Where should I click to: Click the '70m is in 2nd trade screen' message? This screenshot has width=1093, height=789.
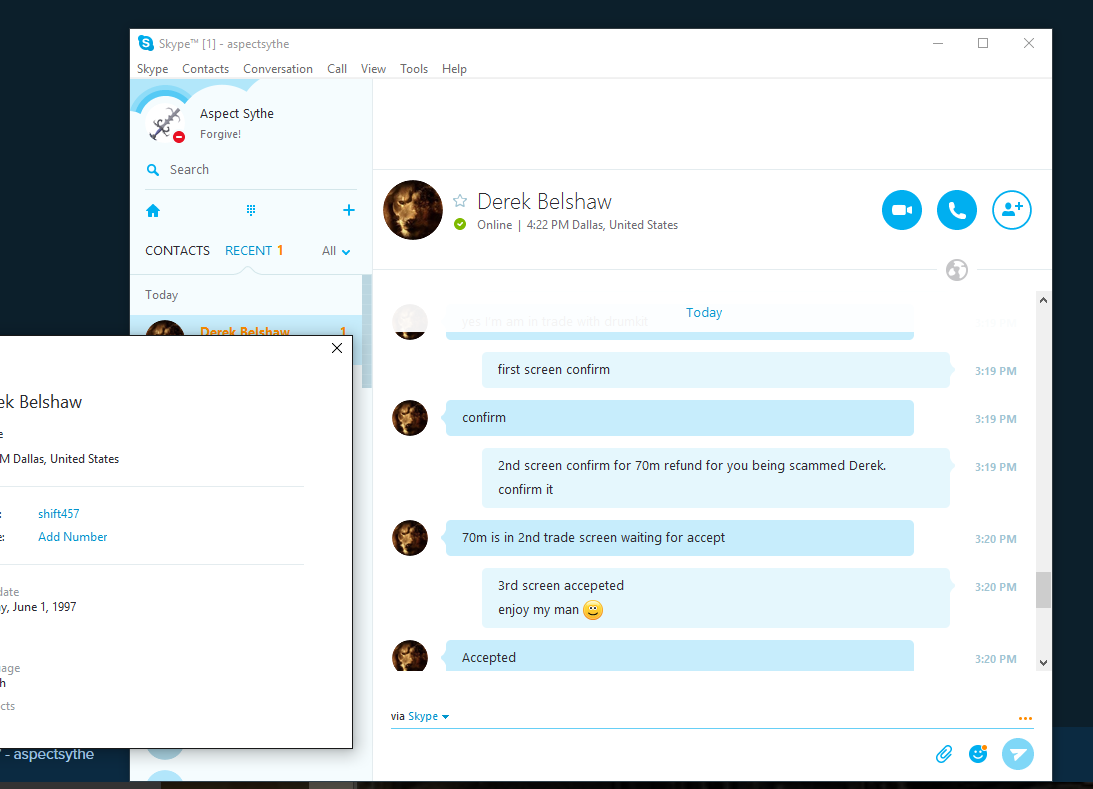[680, 538]
